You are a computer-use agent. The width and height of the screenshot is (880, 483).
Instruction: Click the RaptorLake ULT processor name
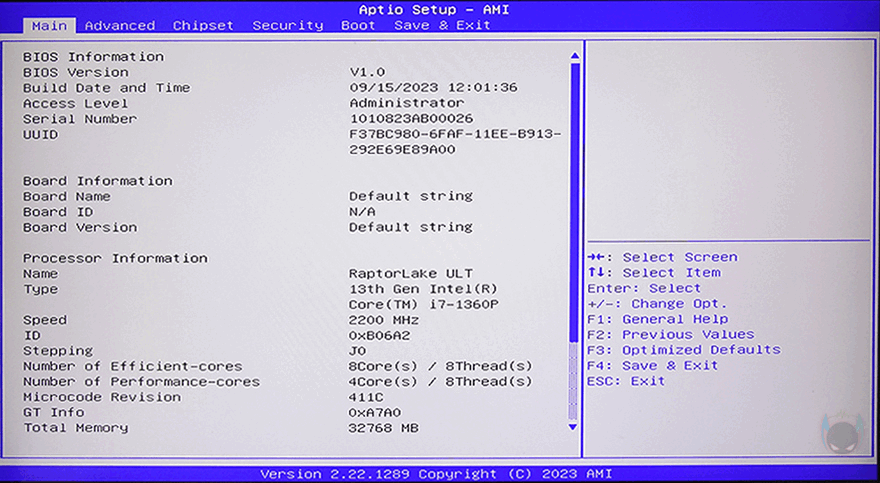(x=410, y=274)
